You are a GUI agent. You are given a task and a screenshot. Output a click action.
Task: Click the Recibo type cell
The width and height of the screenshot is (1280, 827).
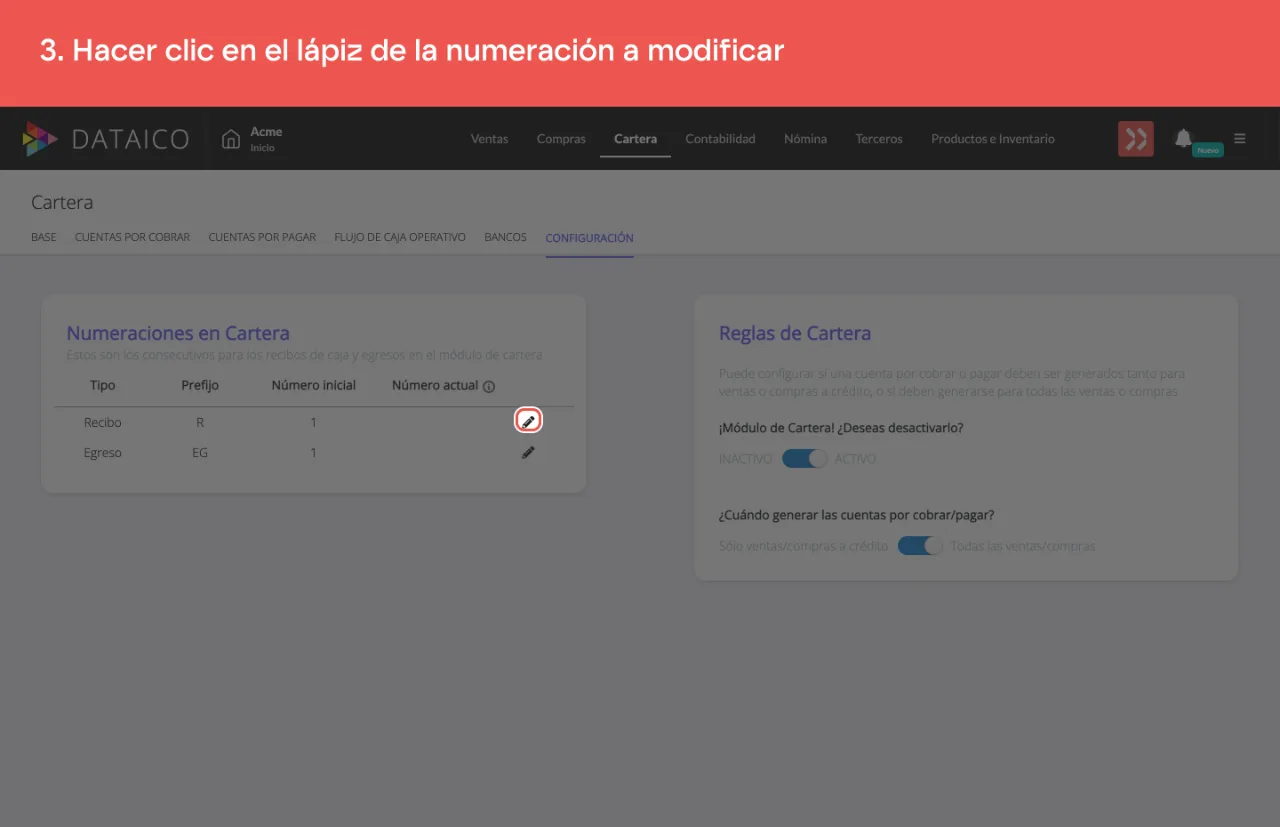pos(103,423)
